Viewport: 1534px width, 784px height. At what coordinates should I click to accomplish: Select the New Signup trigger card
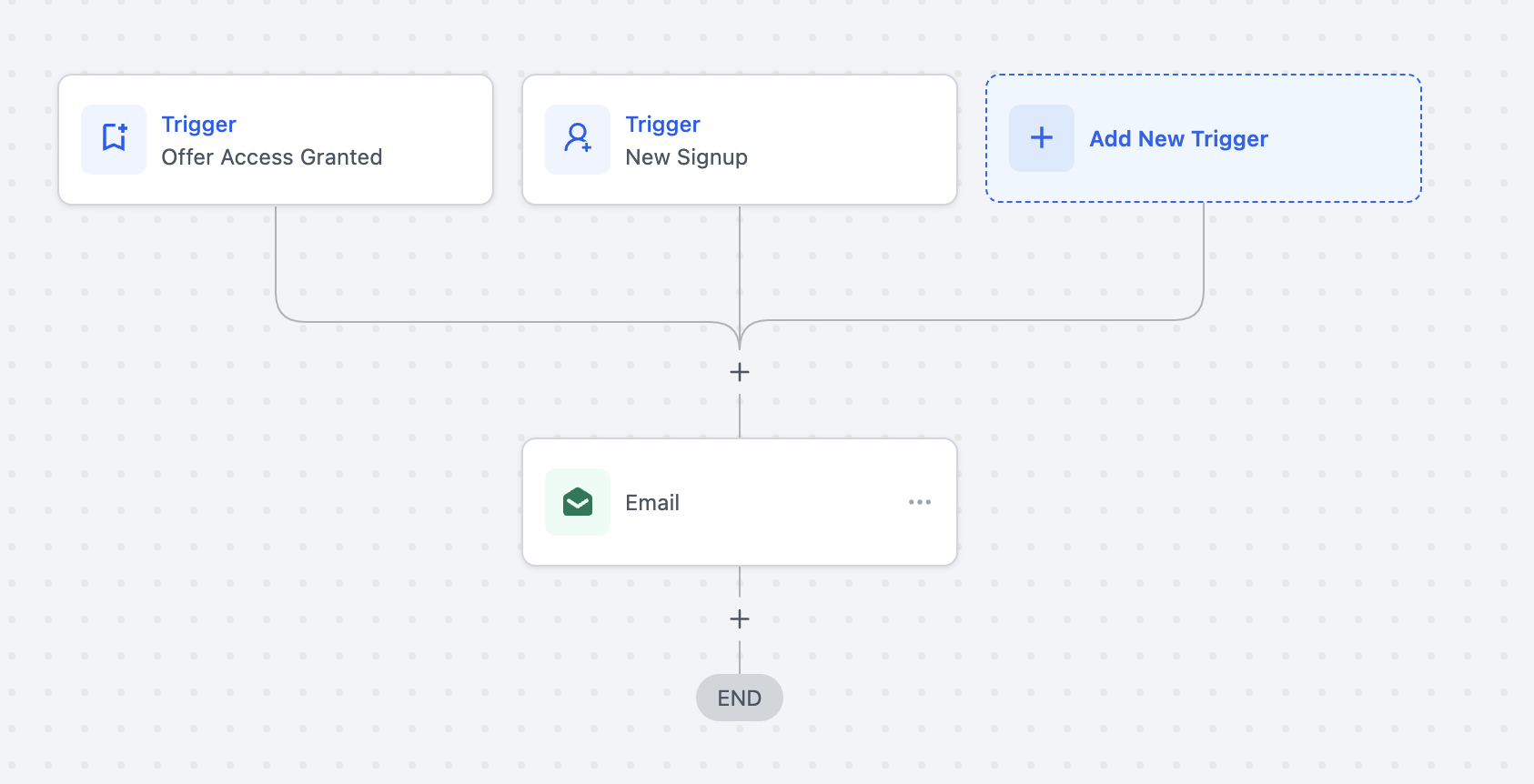pyautogui.click(x=740, y=139)
